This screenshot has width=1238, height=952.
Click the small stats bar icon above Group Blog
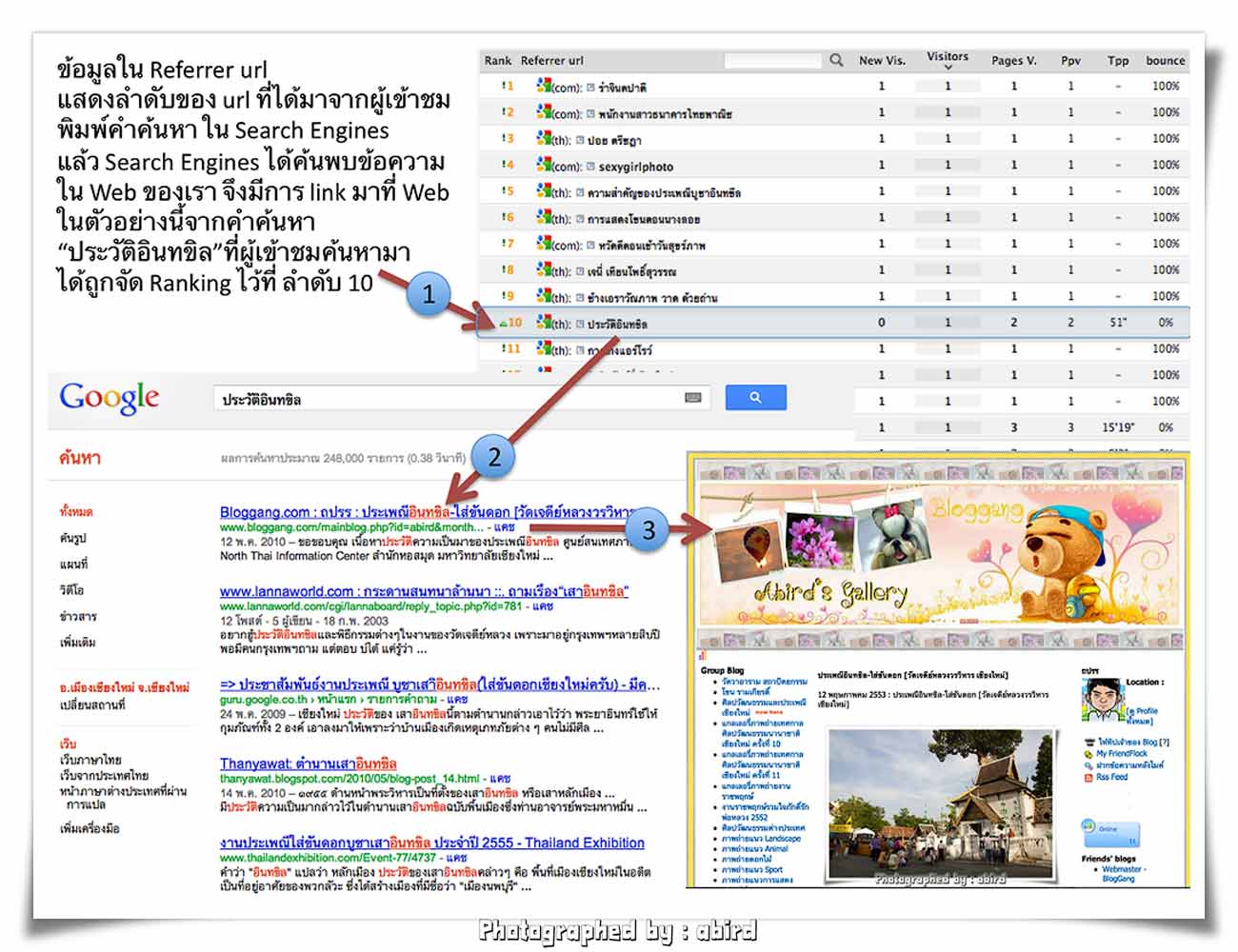pos(703,656)
